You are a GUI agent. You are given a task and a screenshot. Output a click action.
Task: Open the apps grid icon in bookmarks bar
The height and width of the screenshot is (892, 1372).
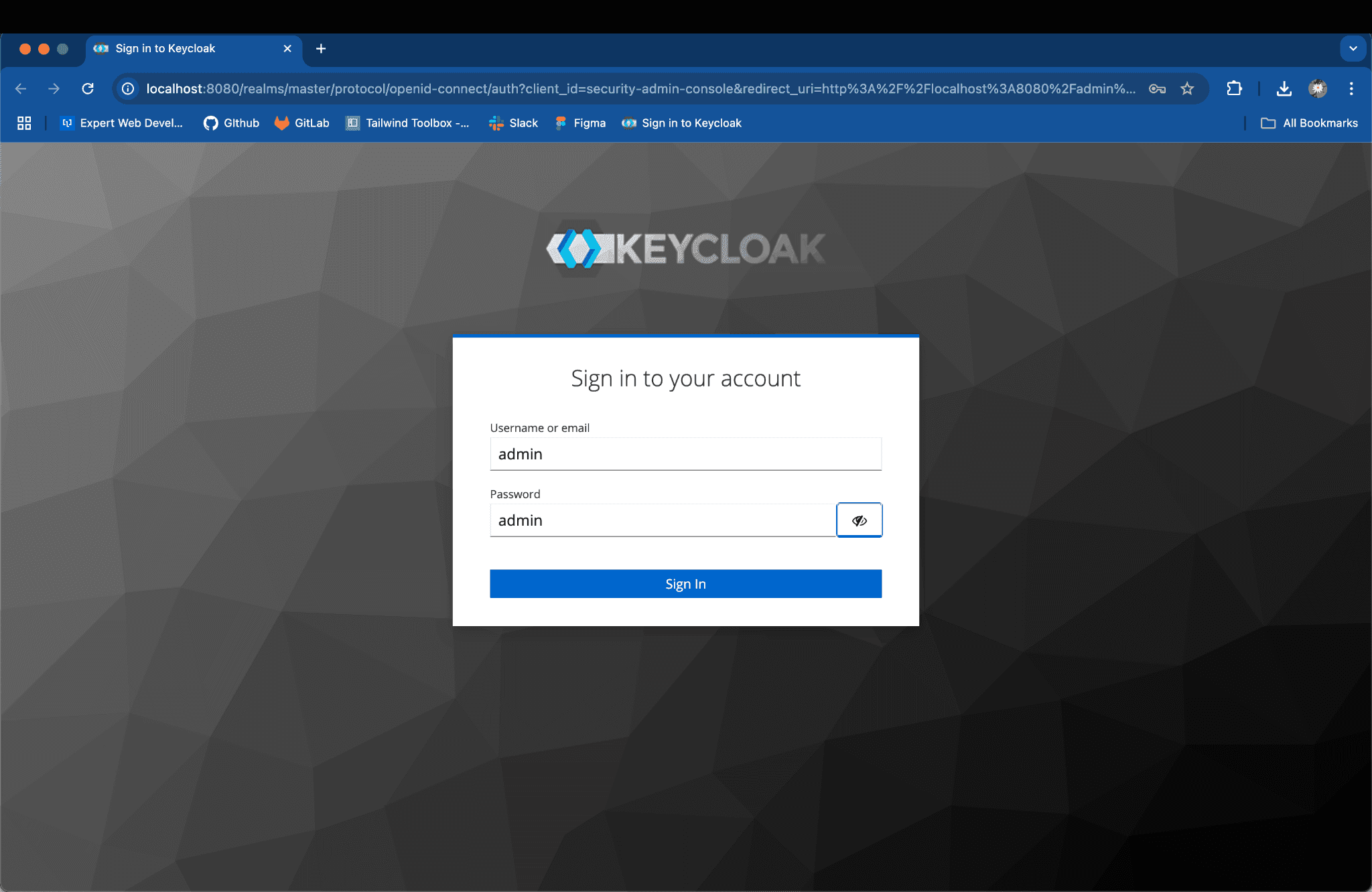pos(24,123)
